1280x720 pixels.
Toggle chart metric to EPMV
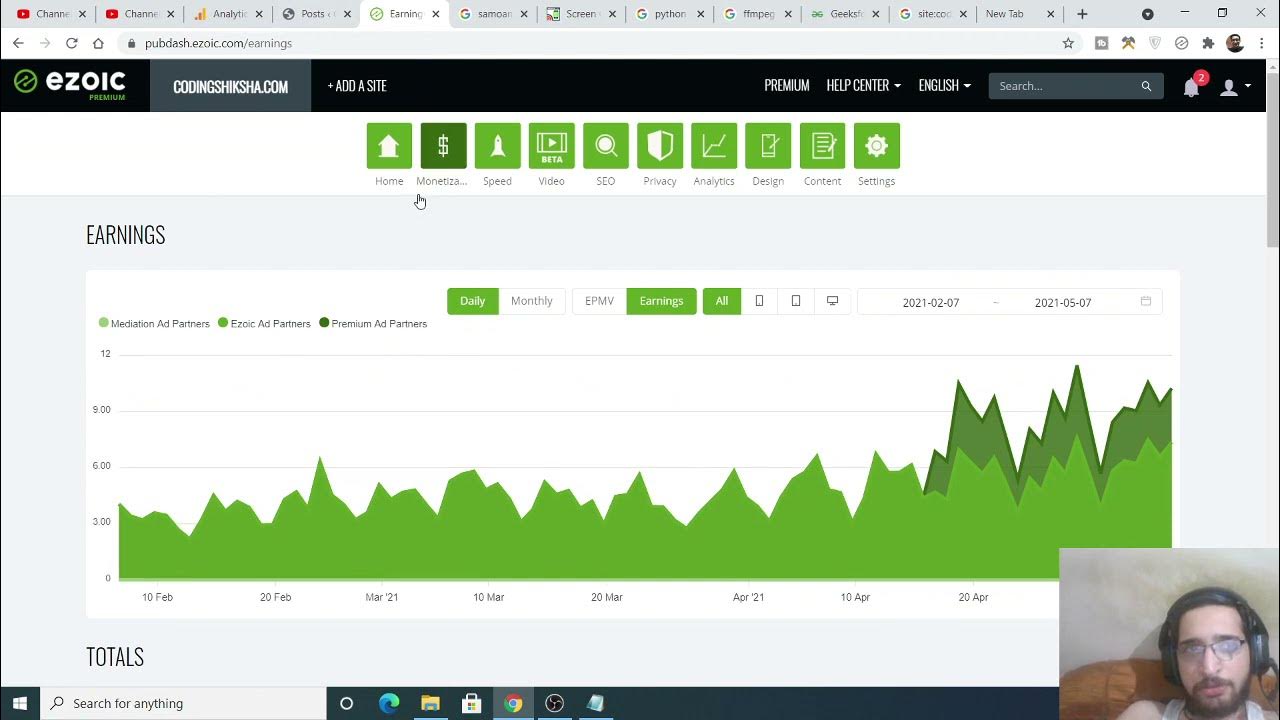click(x=599, y=301)
